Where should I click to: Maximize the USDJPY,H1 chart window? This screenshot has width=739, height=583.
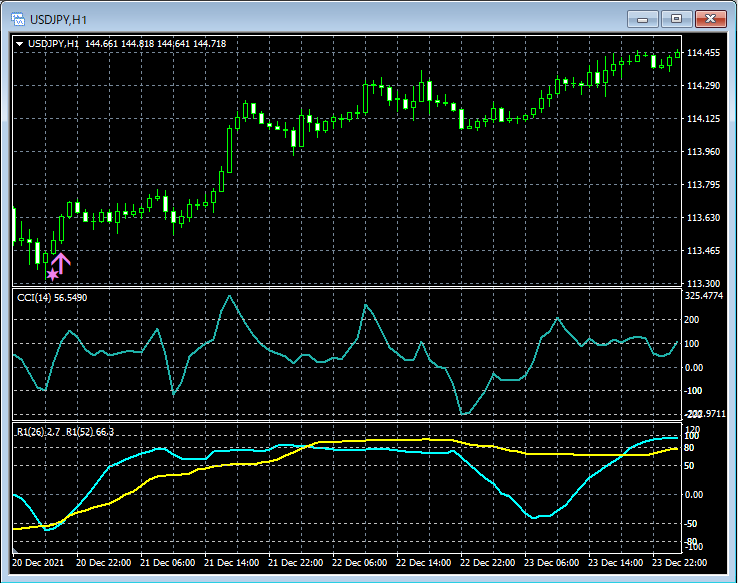click(x=676, y=18)
